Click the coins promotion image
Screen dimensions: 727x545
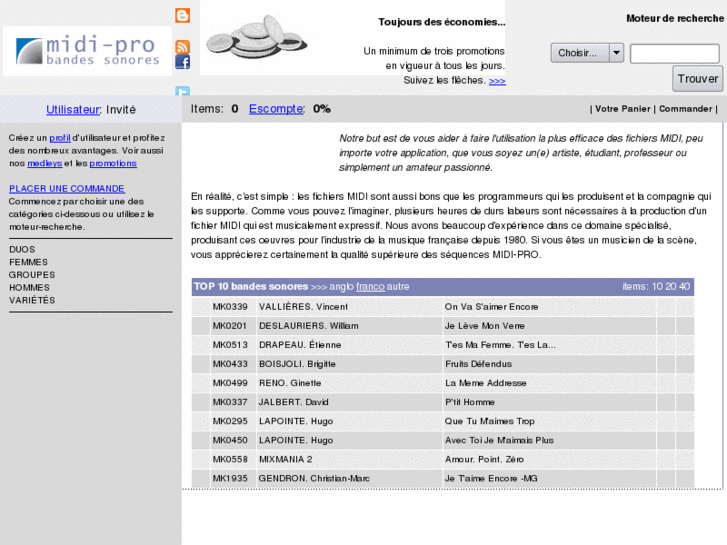[x=256, y=37]
